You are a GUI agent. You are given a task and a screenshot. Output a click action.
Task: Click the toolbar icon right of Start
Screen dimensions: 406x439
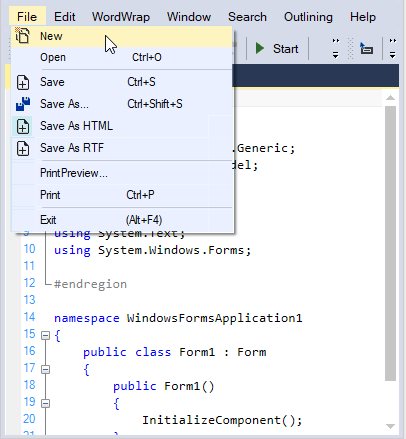coord(366,48)
